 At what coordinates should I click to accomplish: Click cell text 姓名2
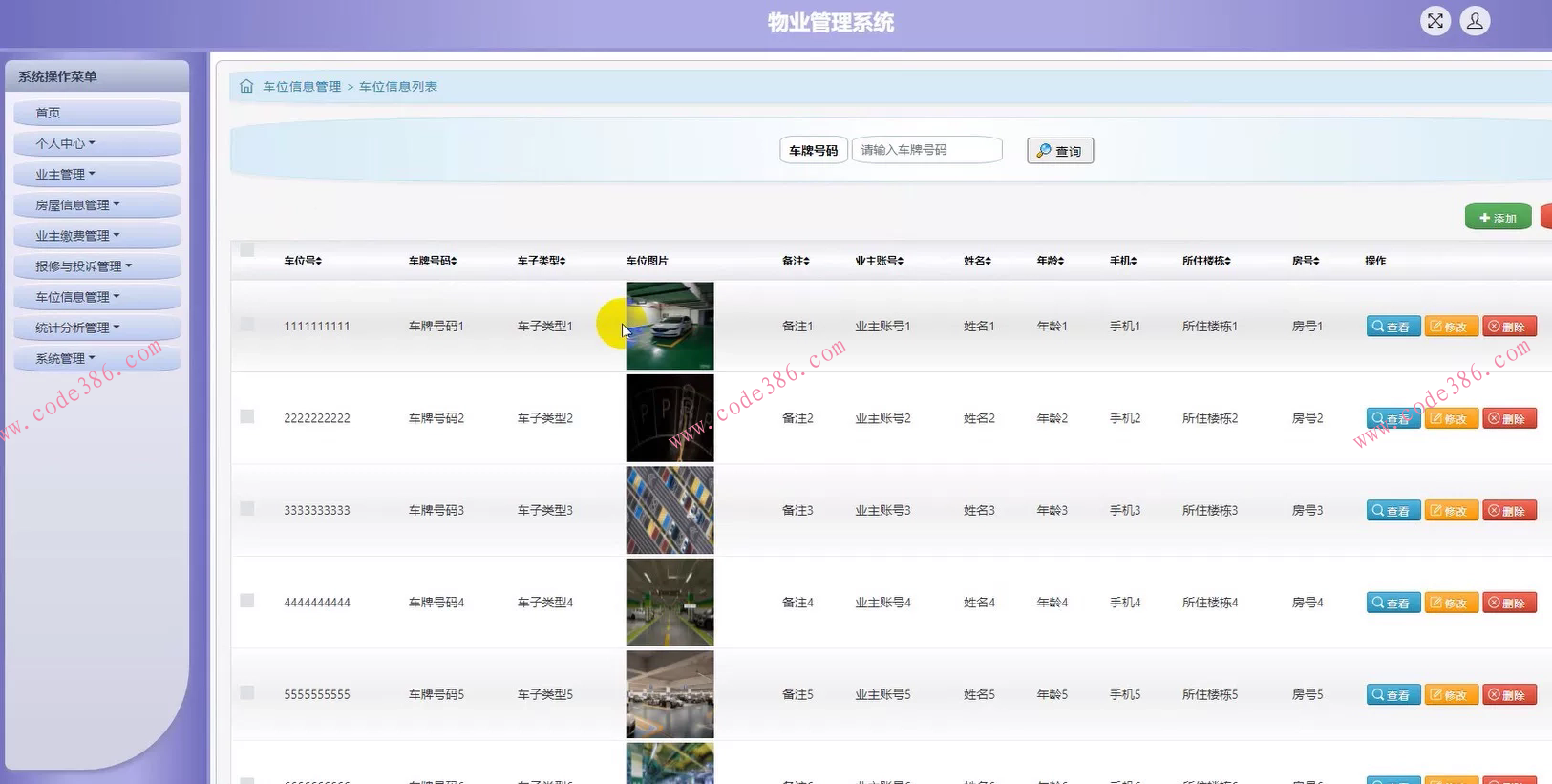point(979,418)
